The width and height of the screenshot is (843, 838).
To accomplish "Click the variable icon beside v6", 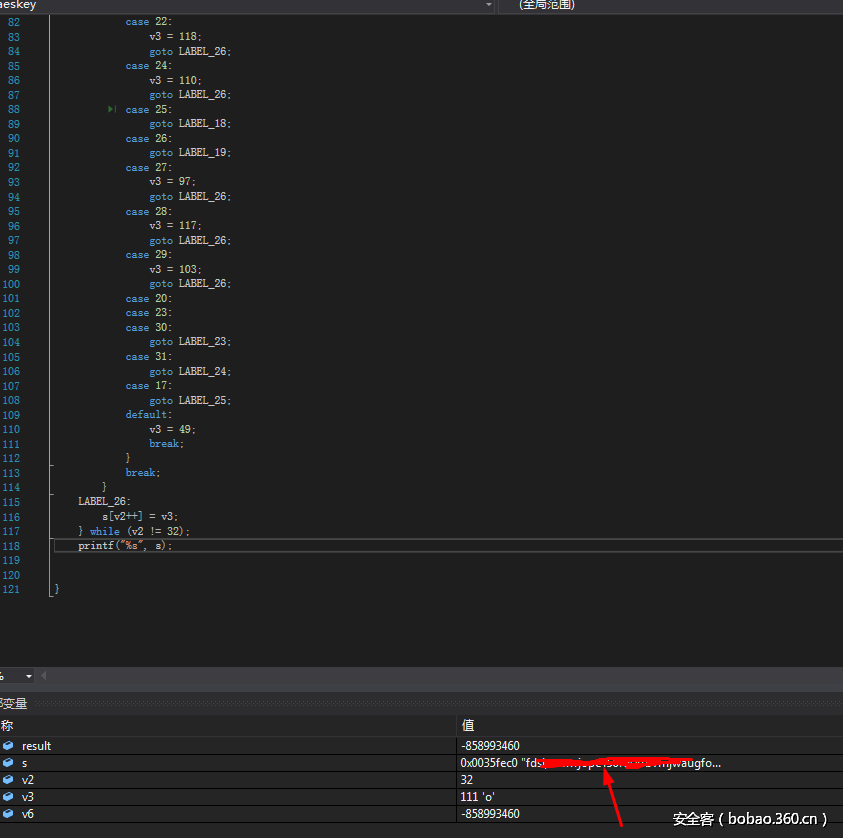I will point(8,814).
